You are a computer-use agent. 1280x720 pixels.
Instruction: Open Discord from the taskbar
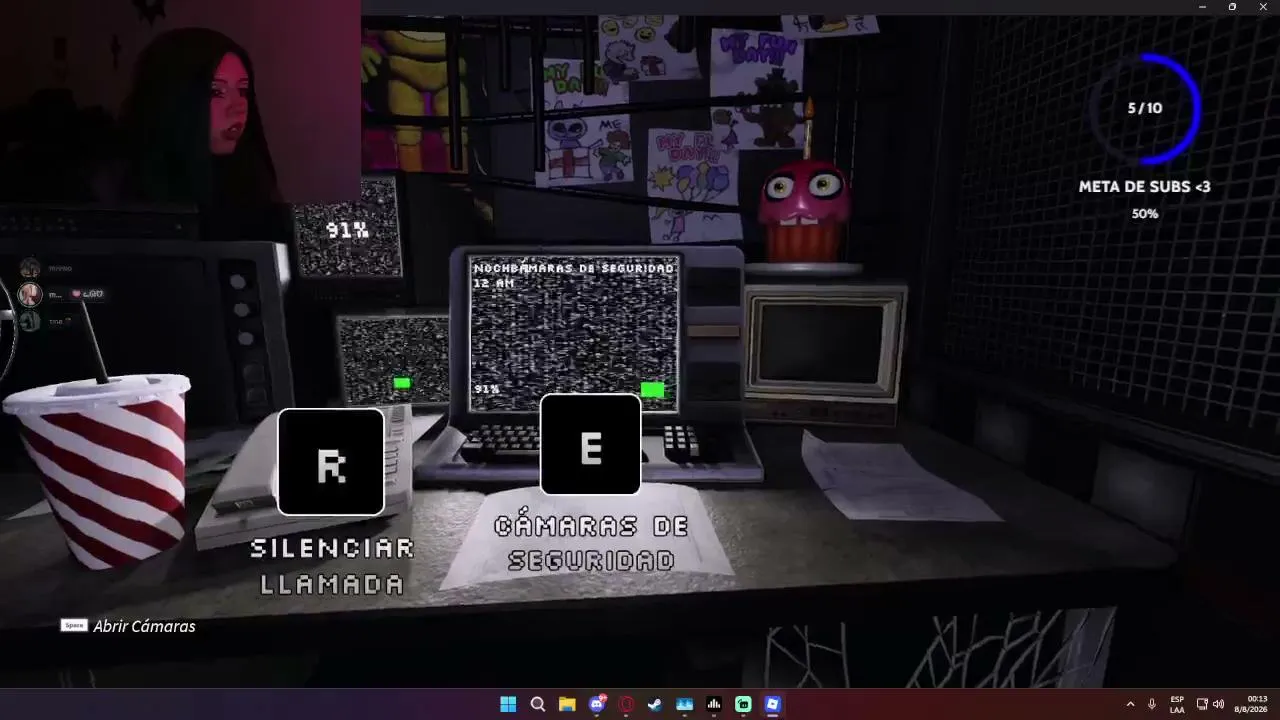[597, 704]
